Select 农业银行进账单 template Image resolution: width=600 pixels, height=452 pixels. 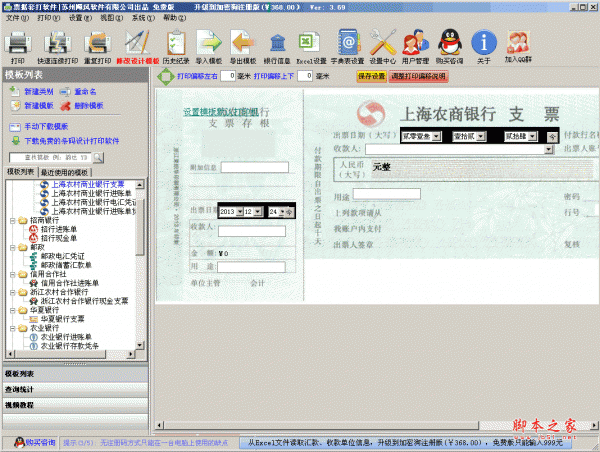[66, 337]
